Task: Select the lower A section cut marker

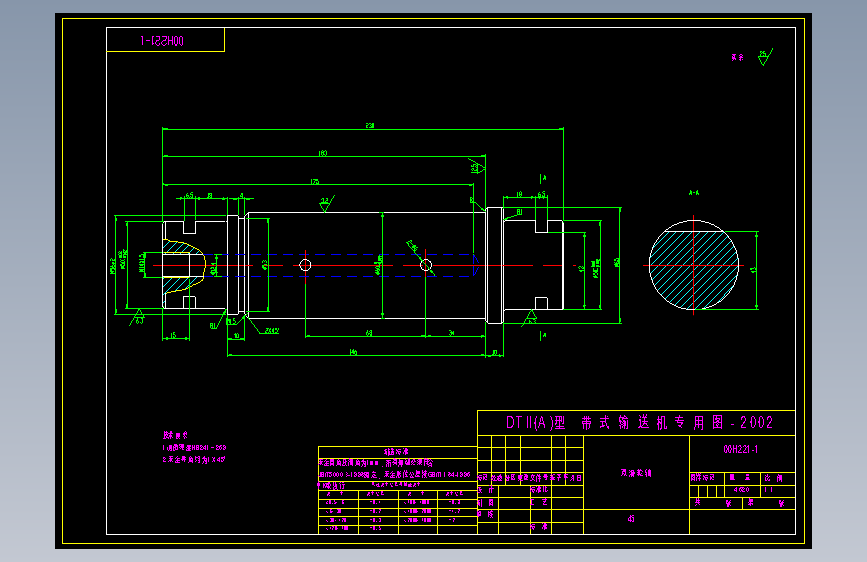Action: [543, 335]
